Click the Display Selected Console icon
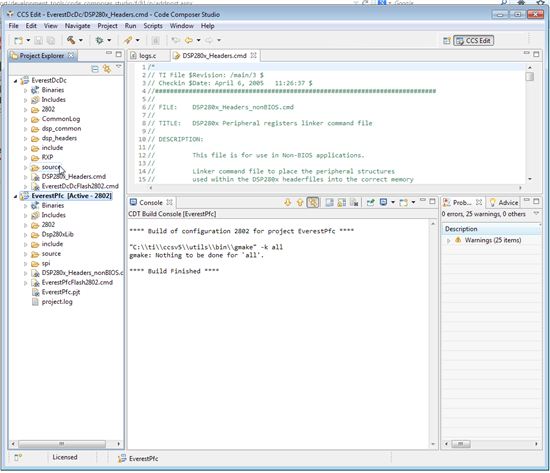Viewport: 550px width, 473px height. click(x=384, y=202)
